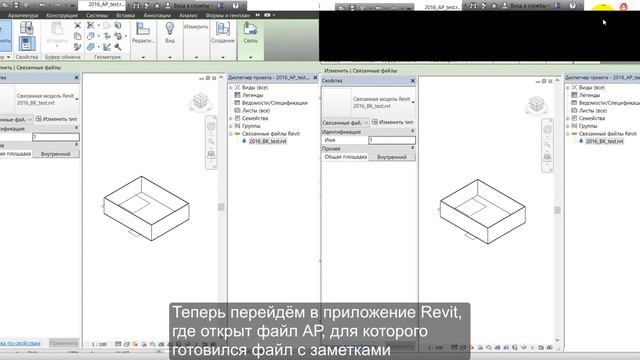This screenshot has width=640, height=360.
Task: Click the match type brush icon in Буфер обмена
Action: [x=78, y=47]
